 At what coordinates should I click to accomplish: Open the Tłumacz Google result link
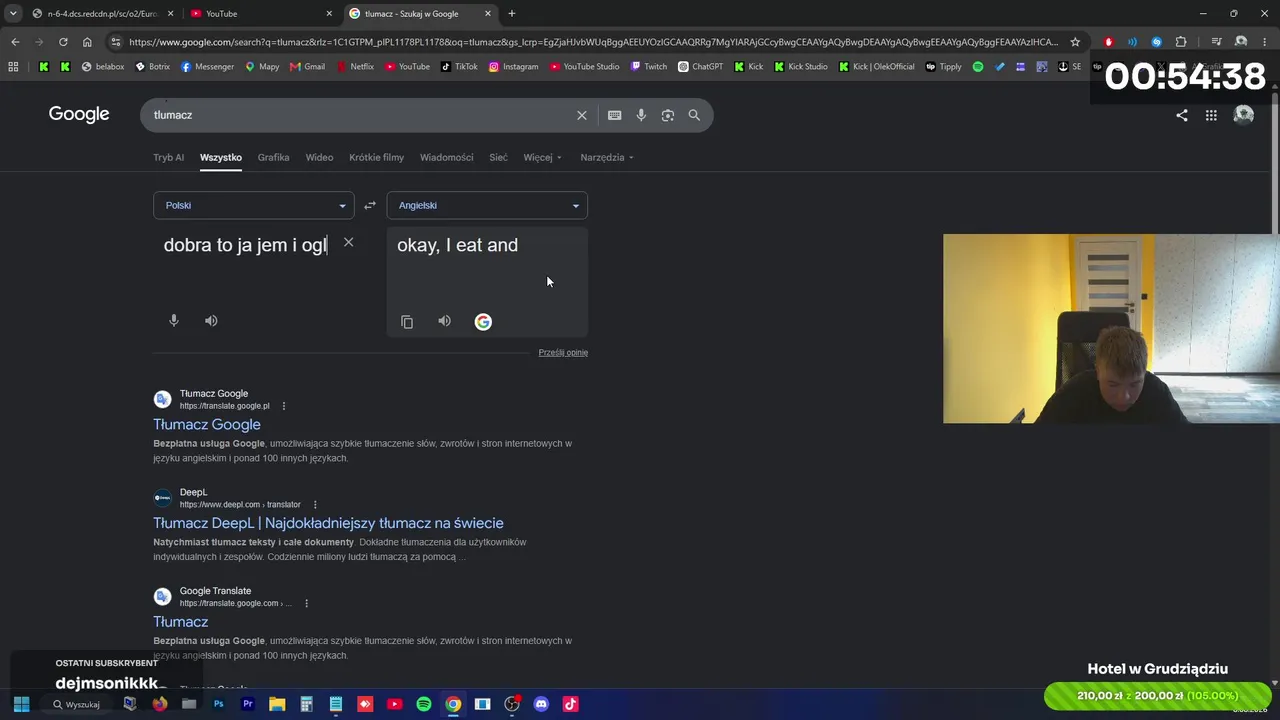click(x=207, y=424)
